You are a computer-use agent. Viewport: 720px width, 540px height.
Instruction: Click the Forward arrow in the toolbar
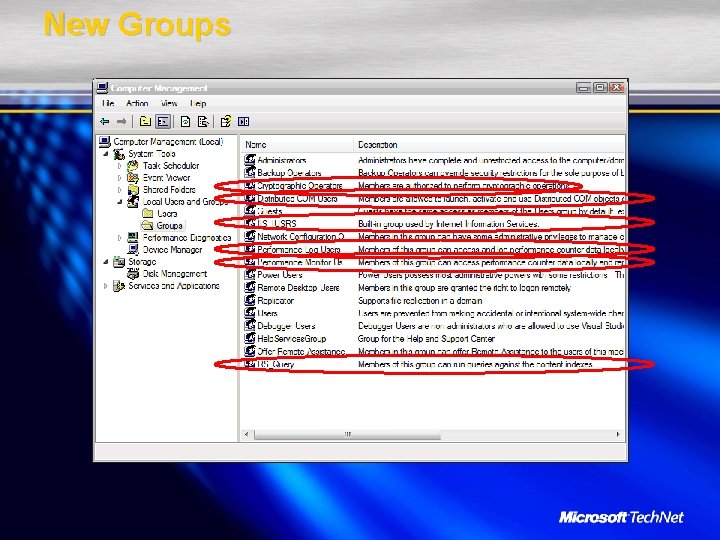[x=121, y=121]
